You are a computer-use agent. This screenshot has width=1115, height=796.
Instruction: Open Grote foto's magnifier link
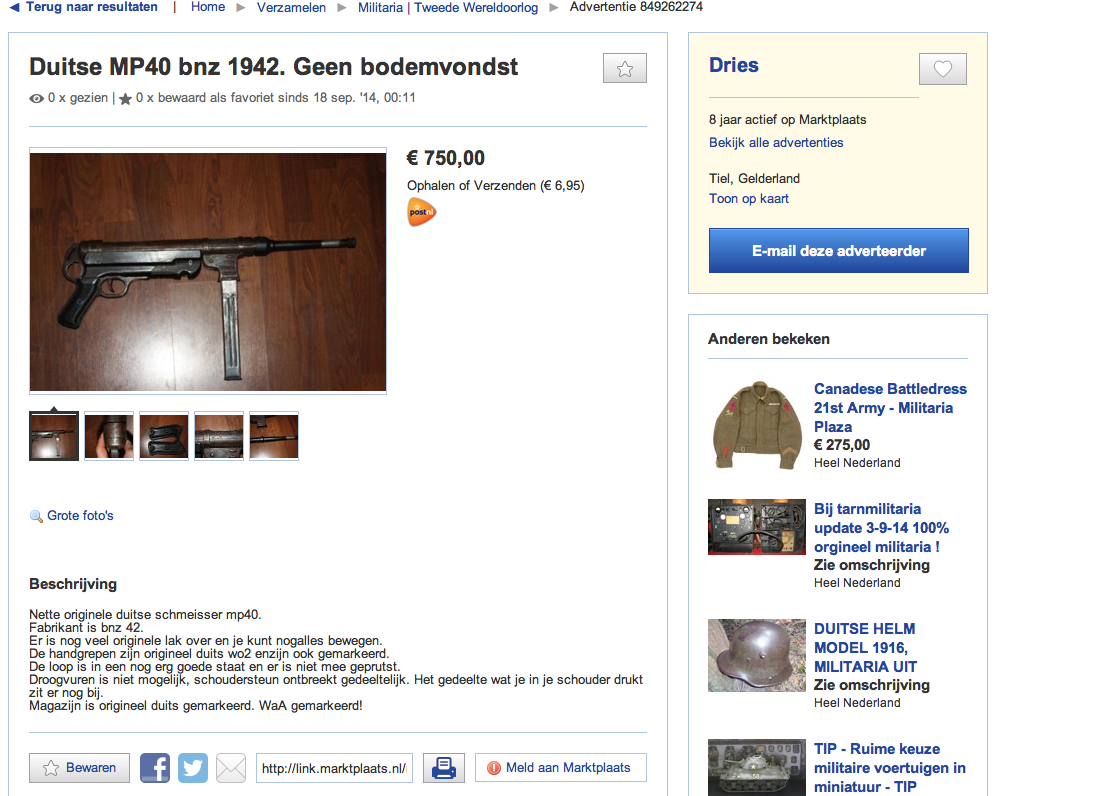click(72, 516)
